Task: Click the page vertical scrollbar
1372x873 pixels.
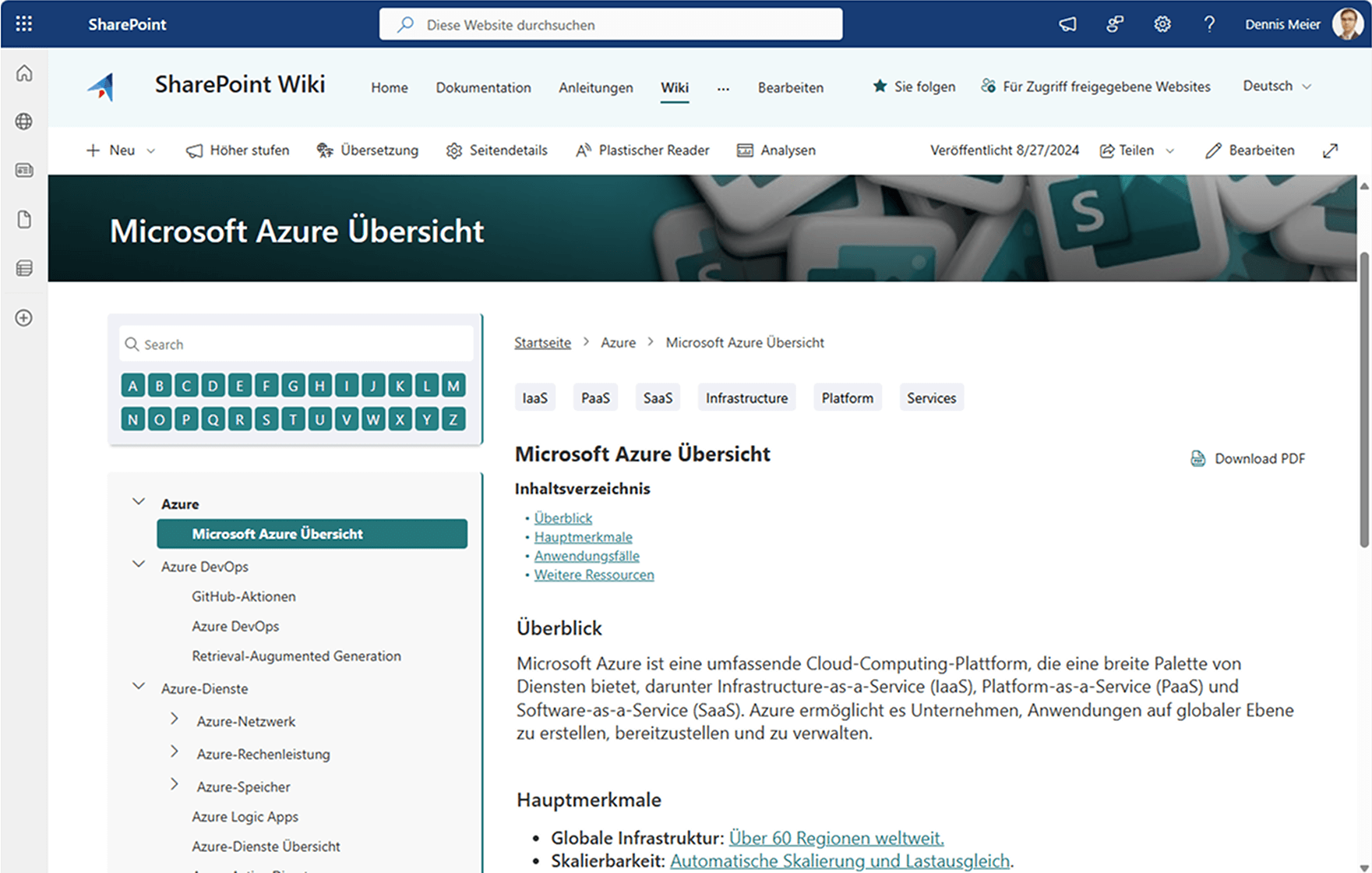Action: click(1364, 400)
